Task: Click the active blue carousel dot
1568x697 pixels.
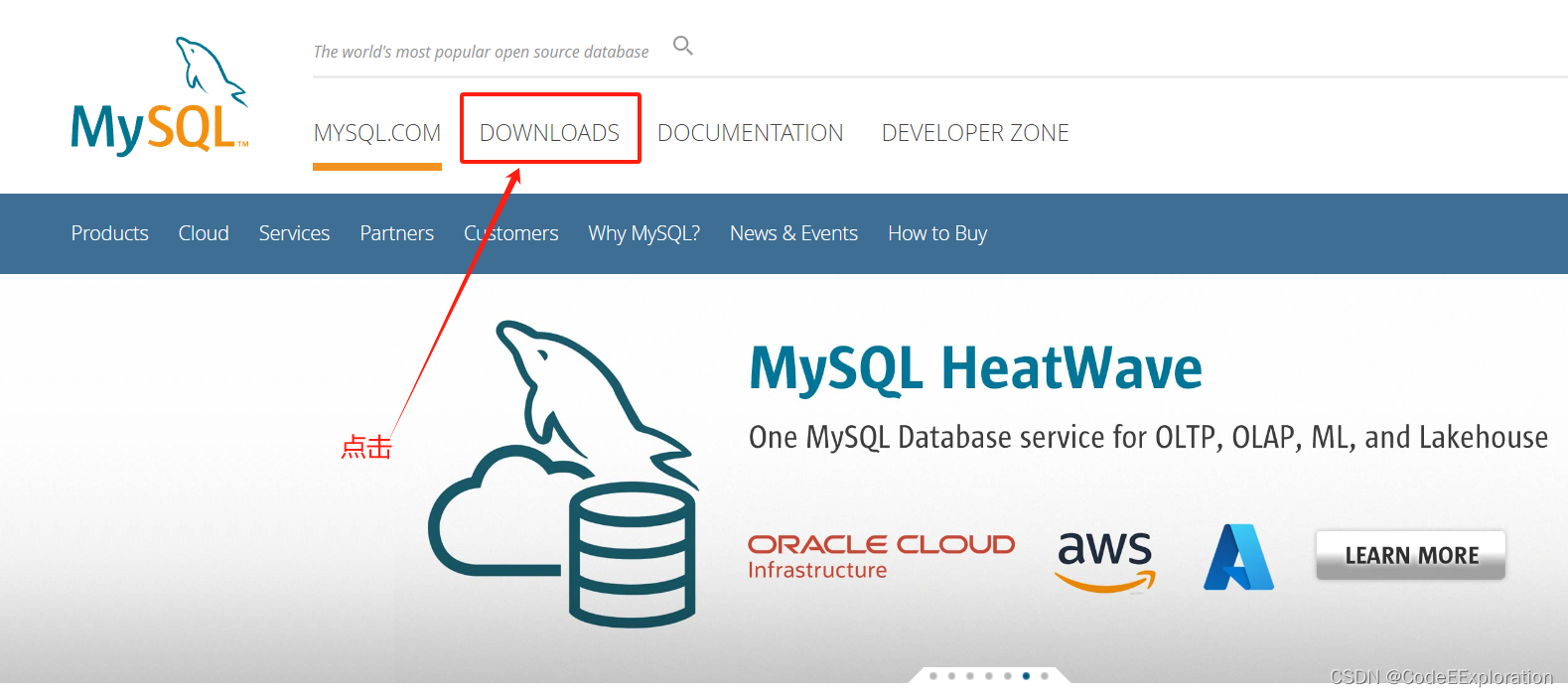Action: click(x=1026, y=676)
